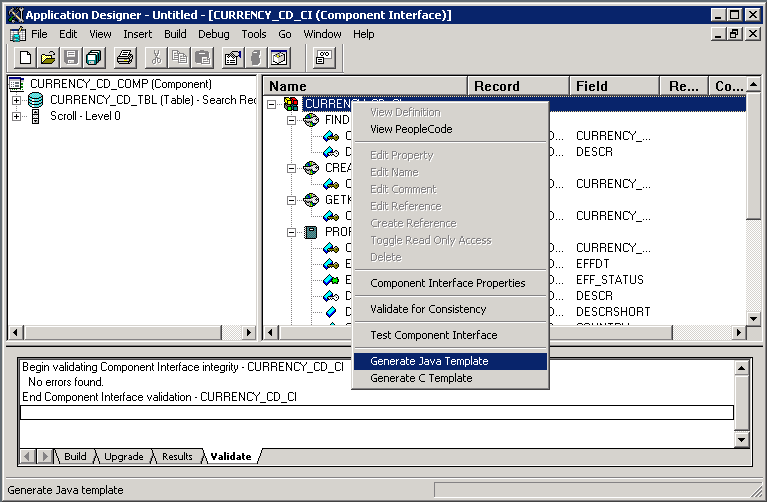The width and height of the screenshot is (767, 502).
Task: Collapse the GETKEYS node
Action: pos(292,200)
